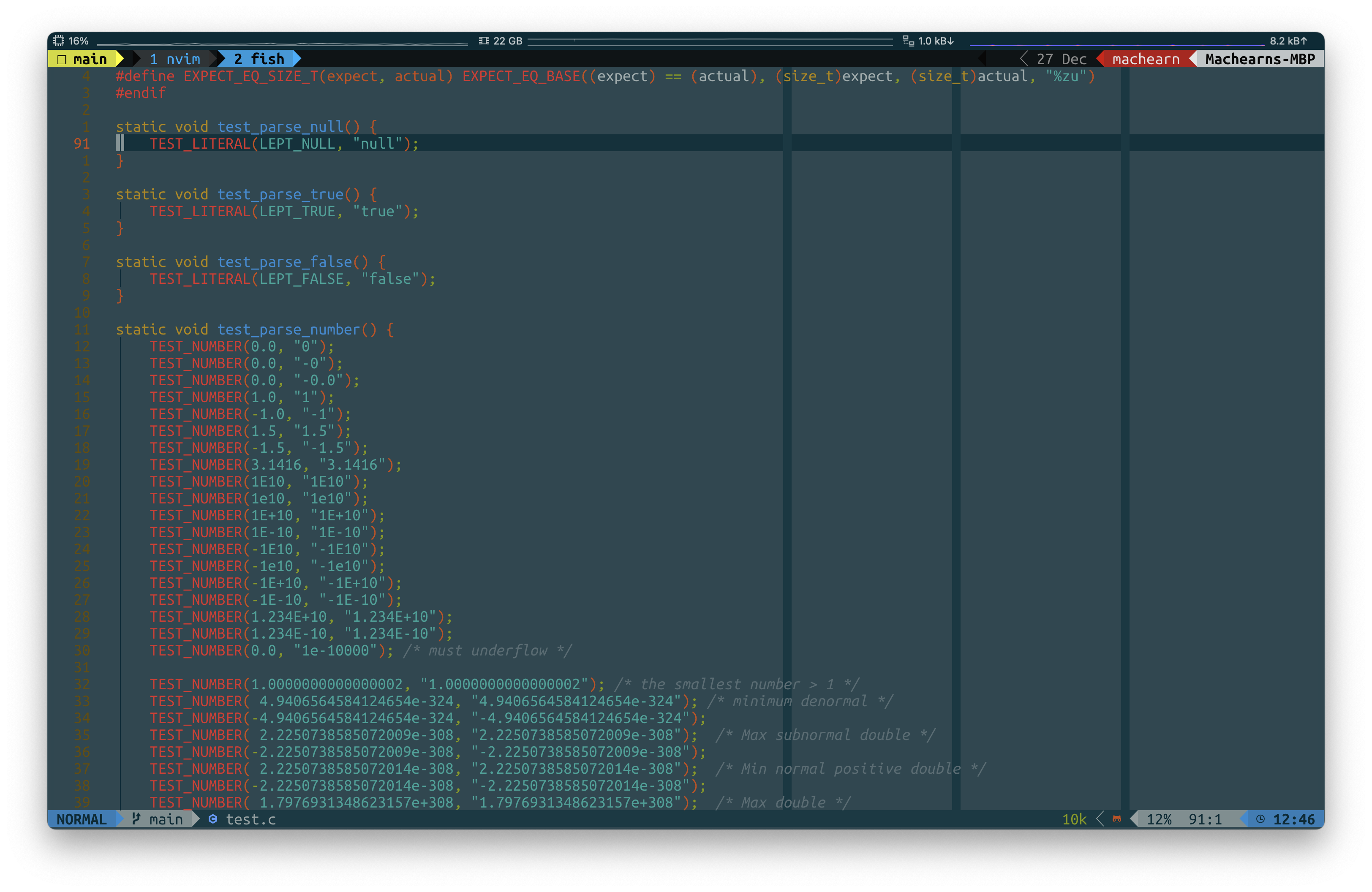Click the clock icon beside 12:46
The image size is (1372, 892).
point(1260,819)
